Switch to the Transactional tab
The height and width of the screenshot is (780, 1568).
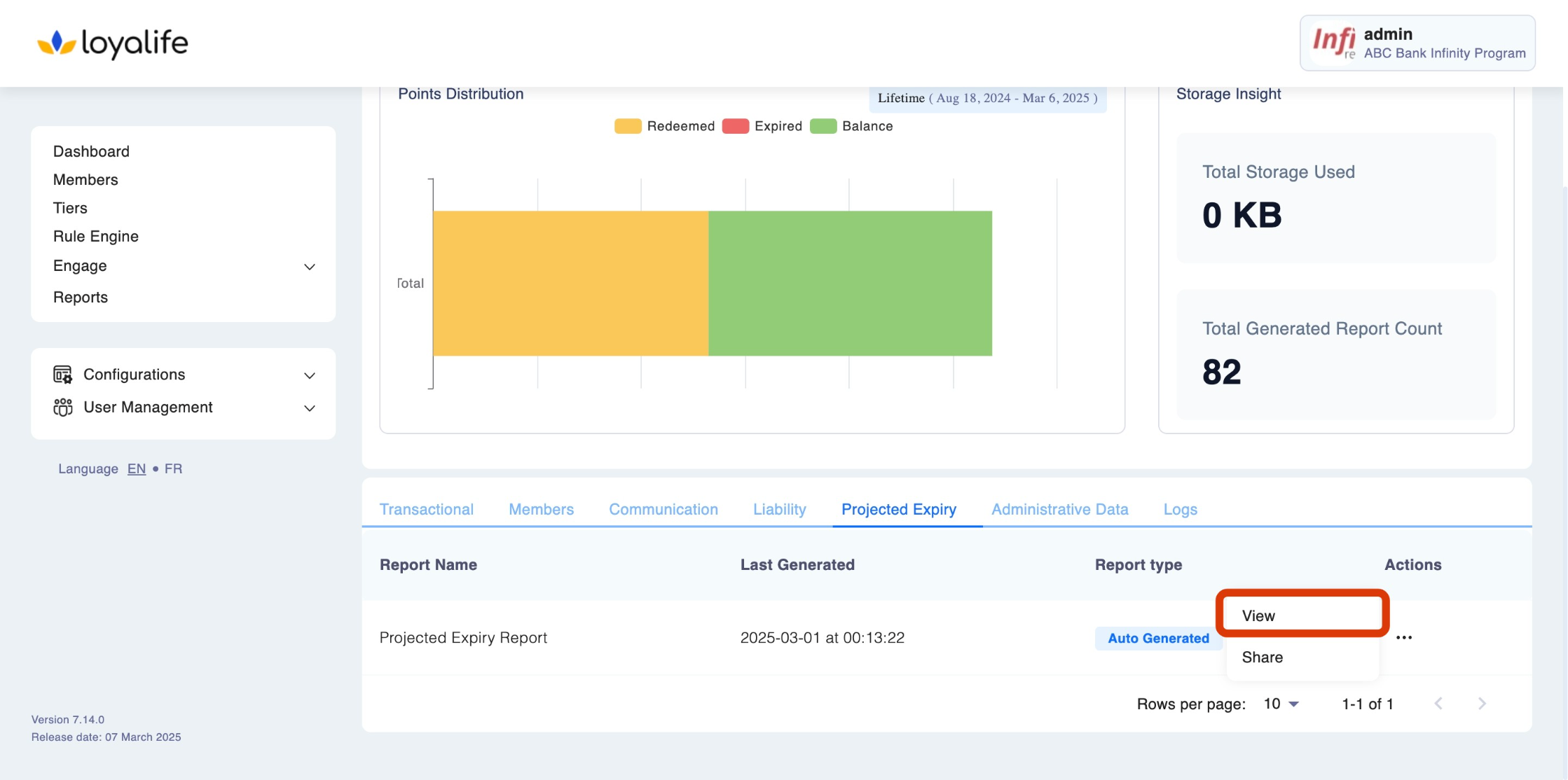tap(426, 509)
